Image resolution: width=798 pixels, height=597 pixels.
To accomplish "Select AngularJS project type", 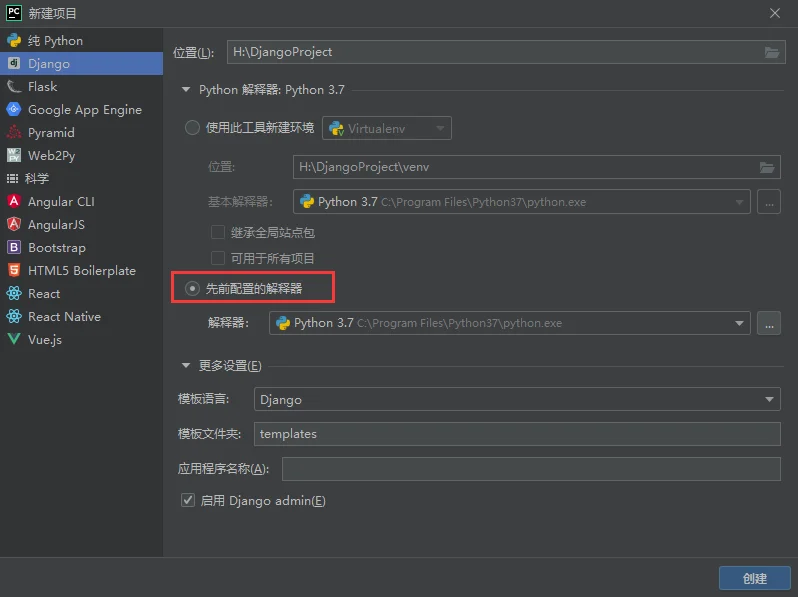I will (81, 224).
